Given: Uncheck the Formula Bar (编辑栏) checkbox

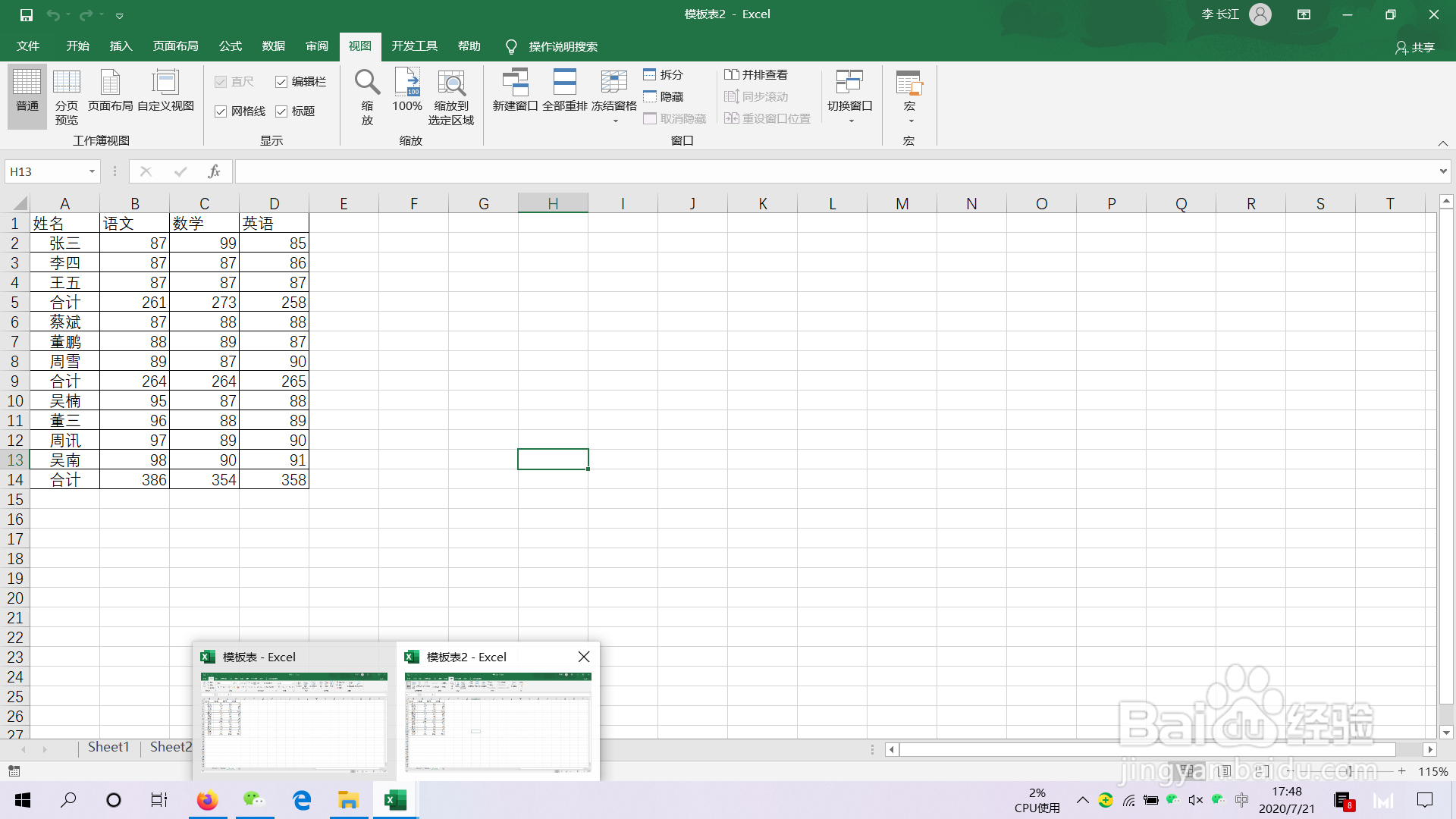Looking at the screenshot, I should point(281,82).
